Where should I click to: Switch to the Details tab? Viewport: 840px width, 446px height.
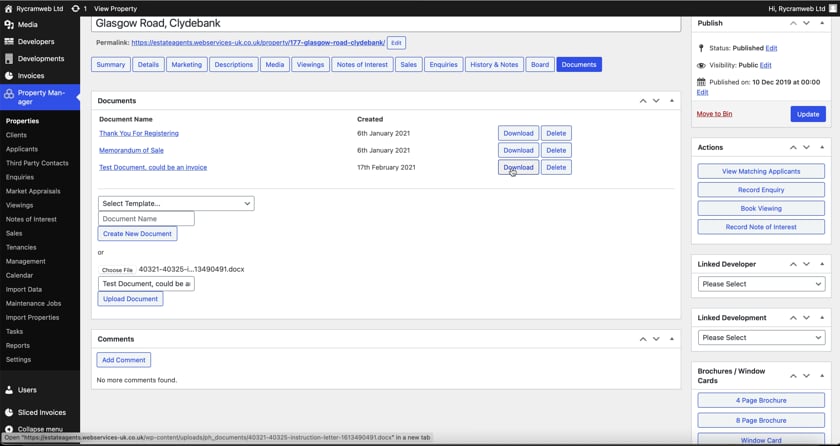pos(148,65)
